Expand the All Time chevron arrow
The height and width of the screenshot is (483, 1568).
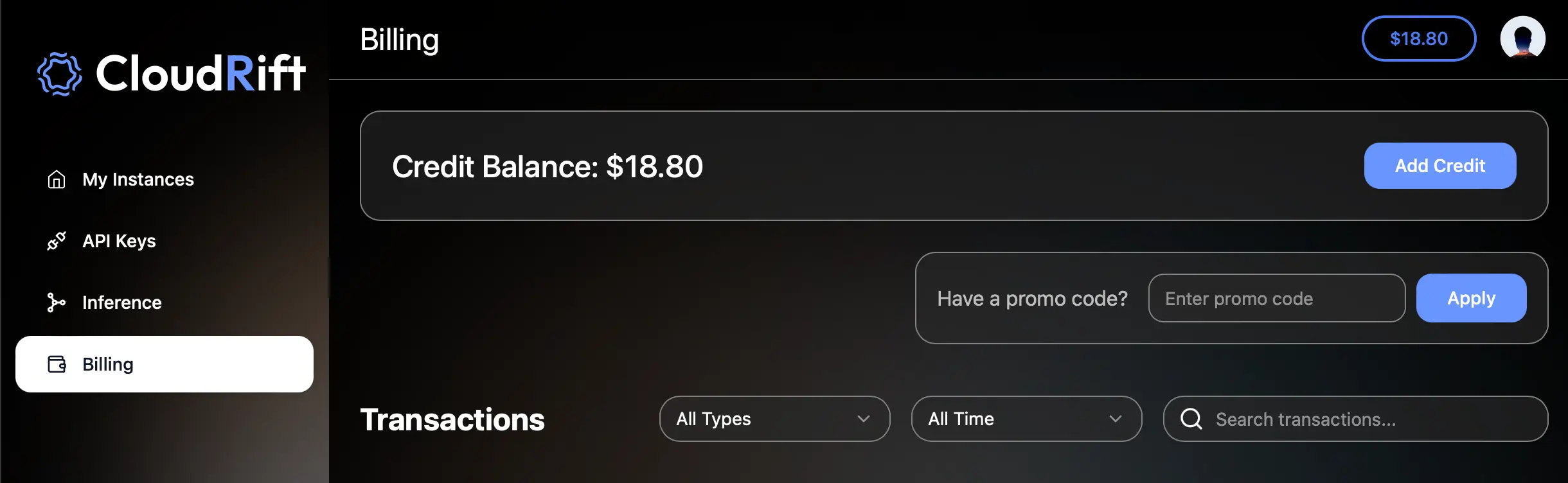(x=1115, y=419)
